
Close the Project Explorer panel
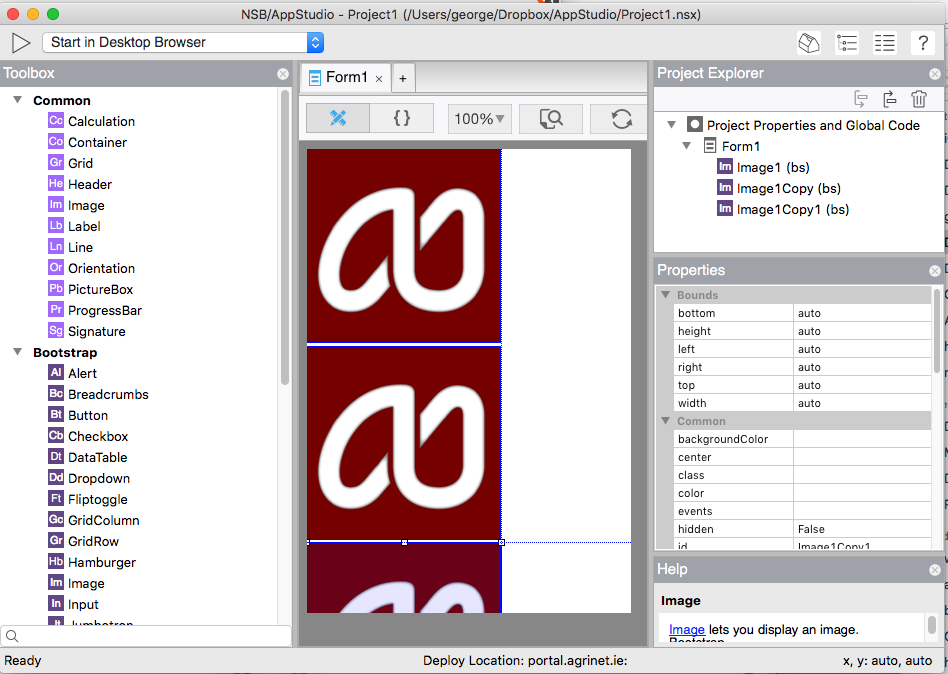[x=935, y=74]
